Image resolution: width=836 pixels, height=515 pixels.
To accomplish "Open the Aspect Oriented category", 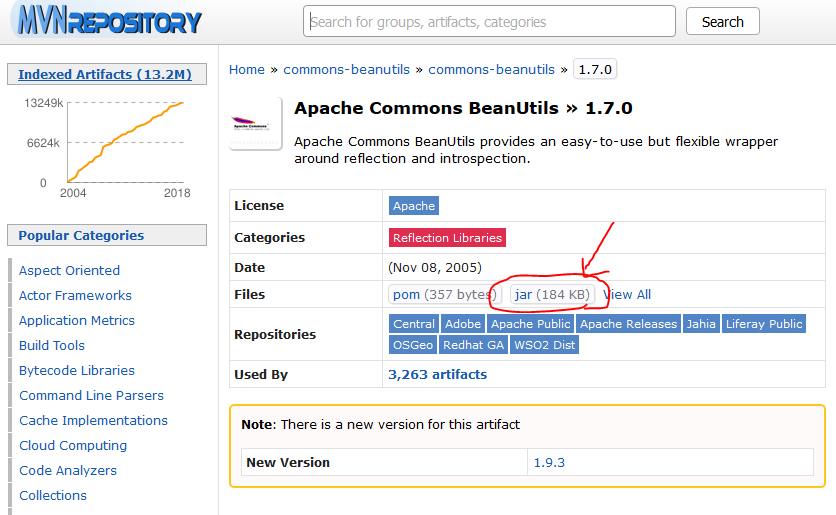I will [x=69, y=270].
